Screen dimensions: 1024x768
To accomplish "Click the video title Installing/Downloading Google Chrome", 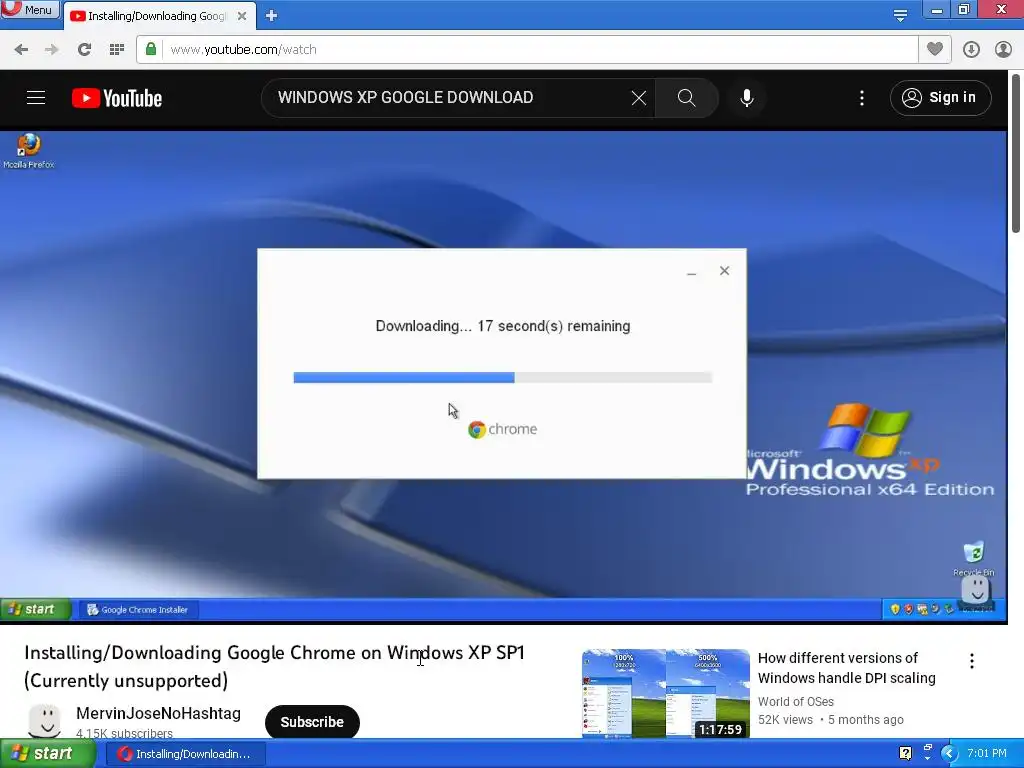I will coord(274,666).
